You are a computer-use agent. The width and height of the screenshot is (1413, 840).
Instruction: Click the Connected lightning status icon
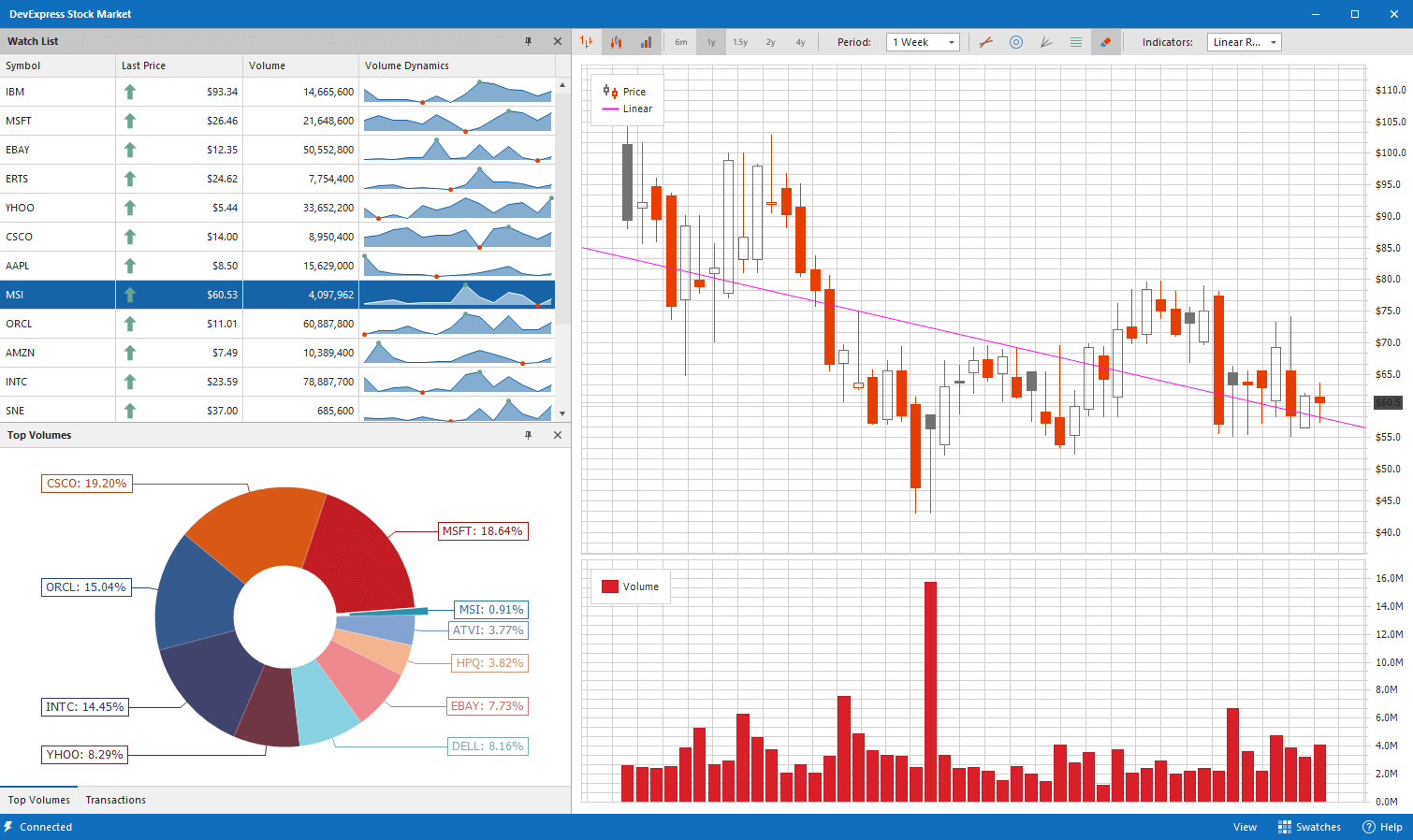click(8, 827)
